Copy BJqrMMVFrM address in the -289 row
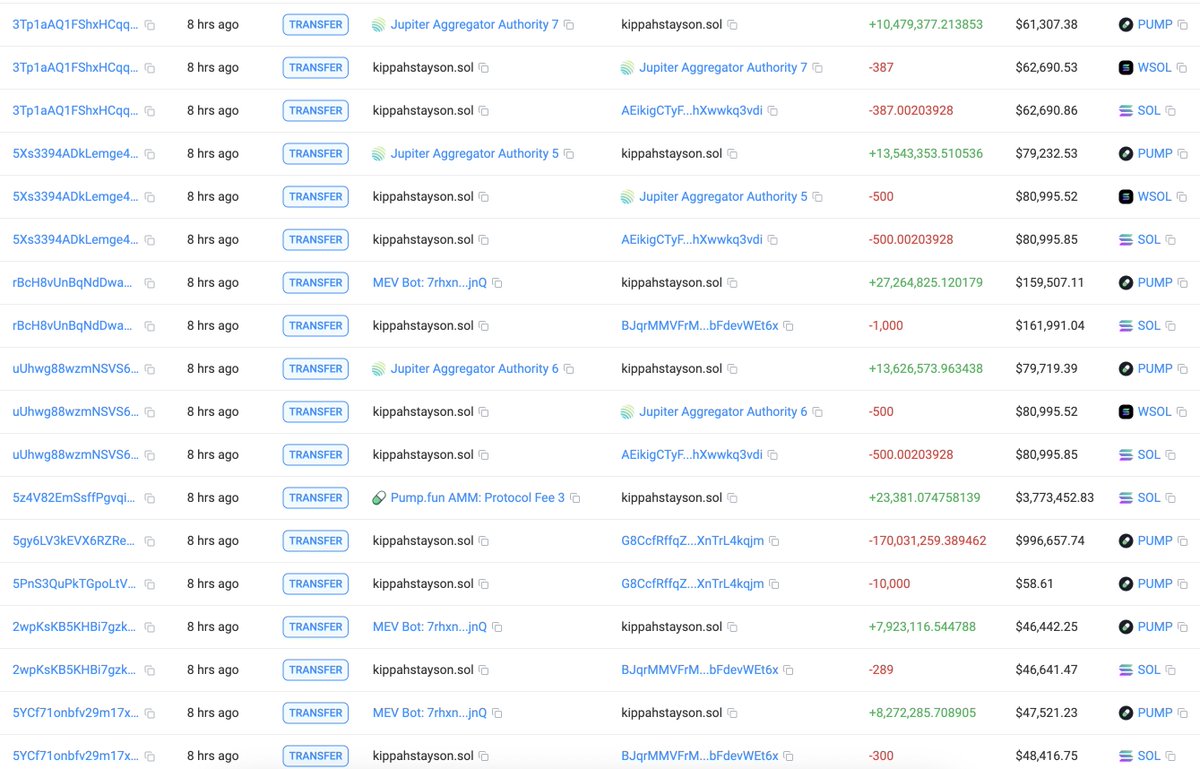1200x769 pixels. pyautogui.click(x=788, y=670)
